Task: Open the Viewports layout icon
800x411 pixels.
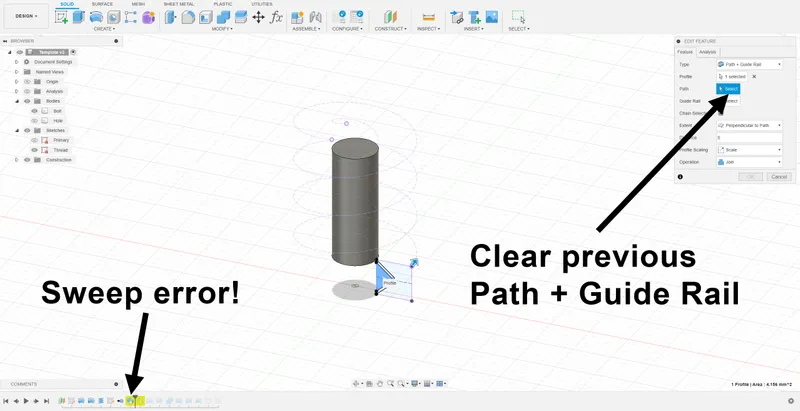Action: (x=441, y=383)
